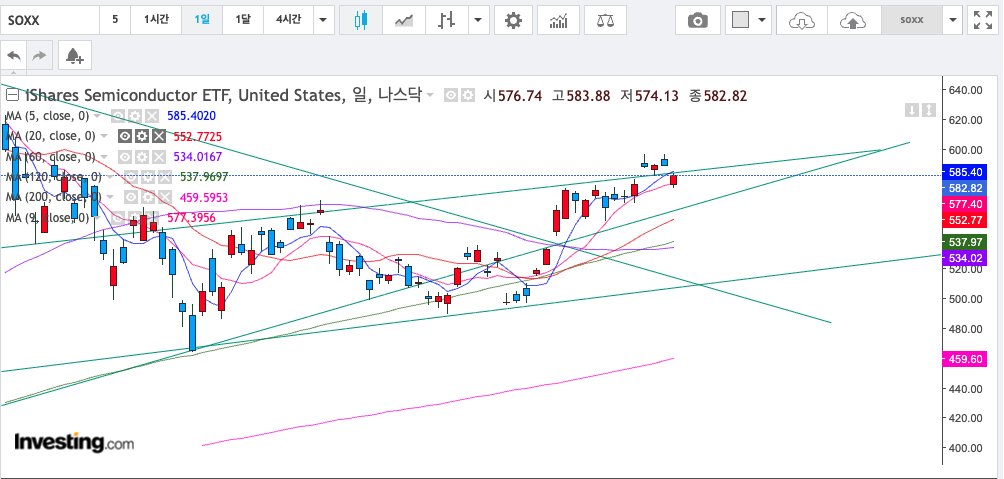Expand main symbol title dropdown arrow

click(x=430, y=95)
